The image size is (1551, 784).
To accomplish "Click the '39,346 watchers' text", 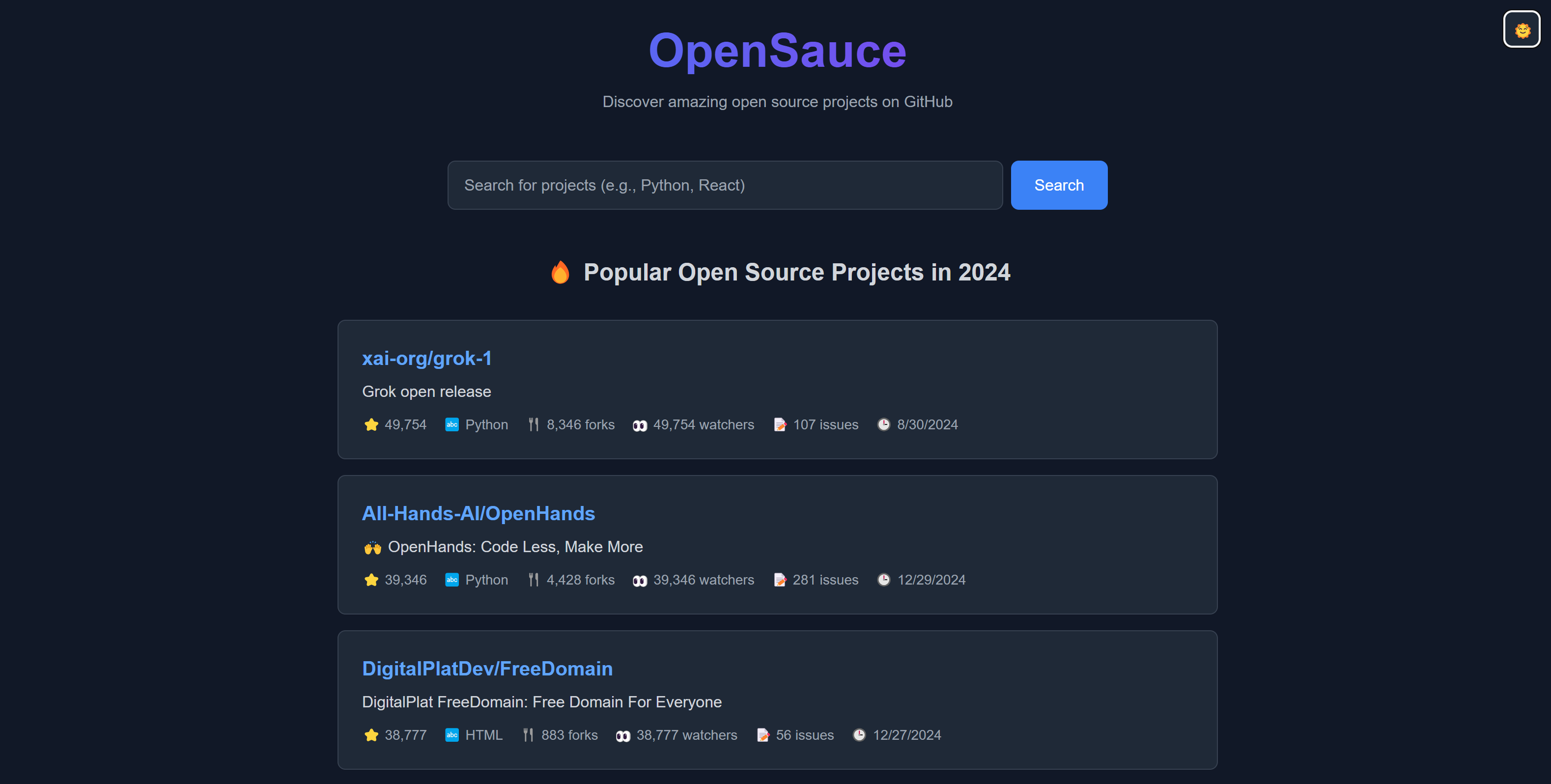I will point(703,580).
